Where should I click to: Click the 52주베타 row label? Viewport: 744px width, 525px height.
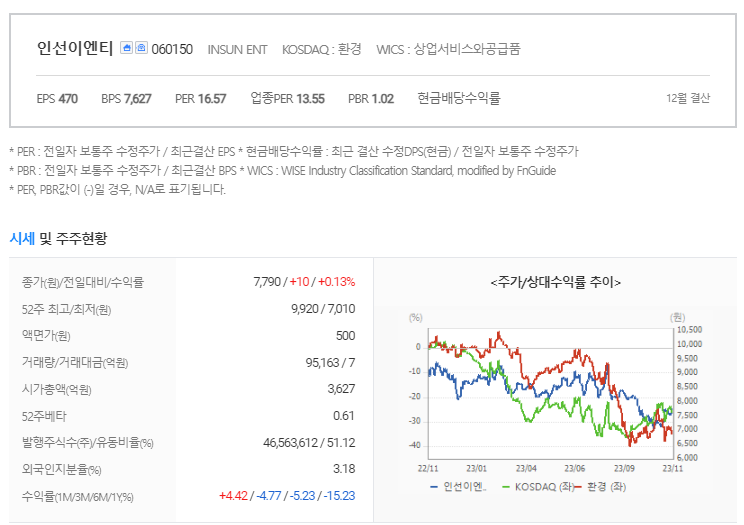(44, 417)
